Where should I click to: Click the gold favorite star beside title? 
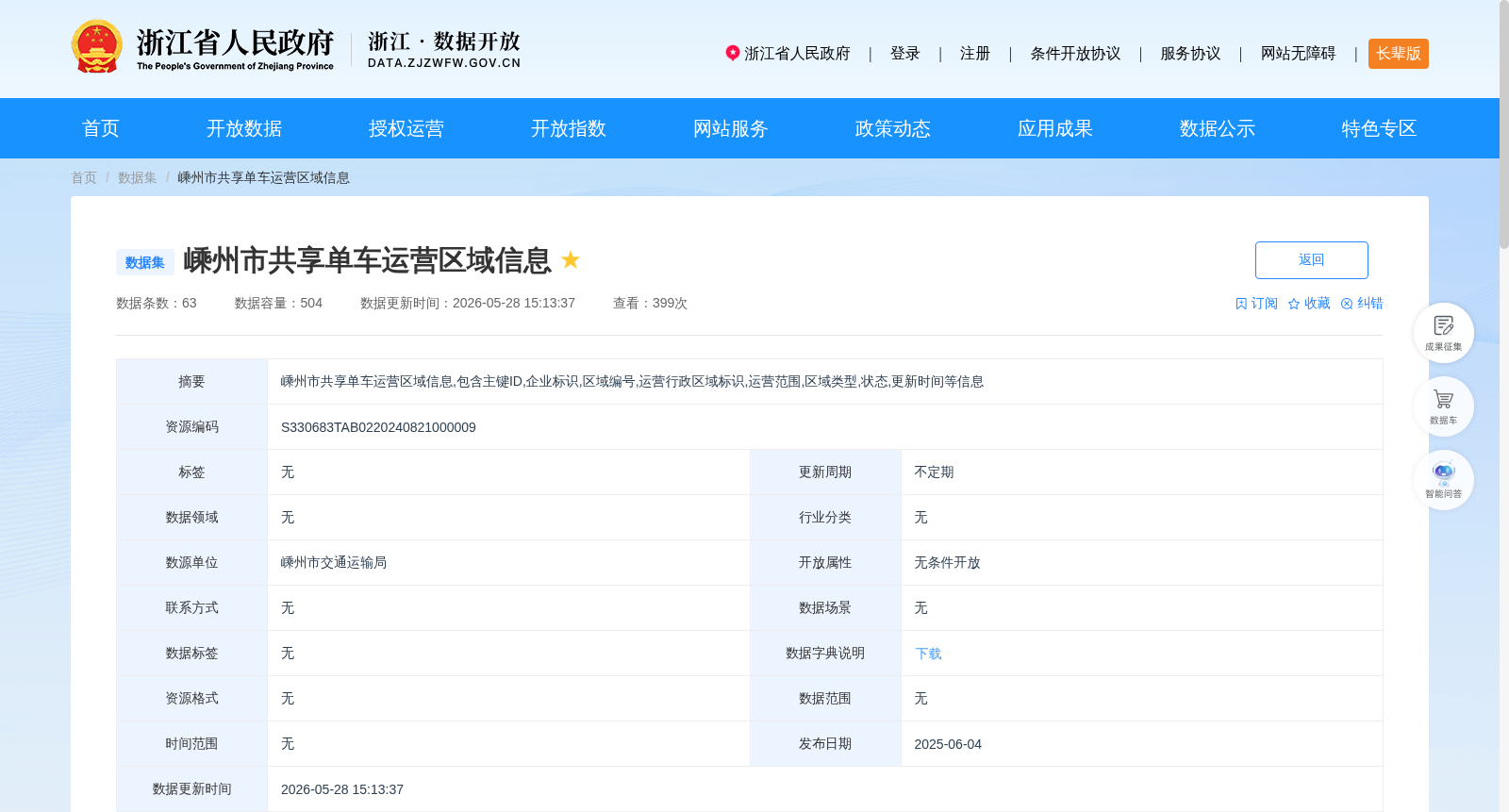point(571,259)
